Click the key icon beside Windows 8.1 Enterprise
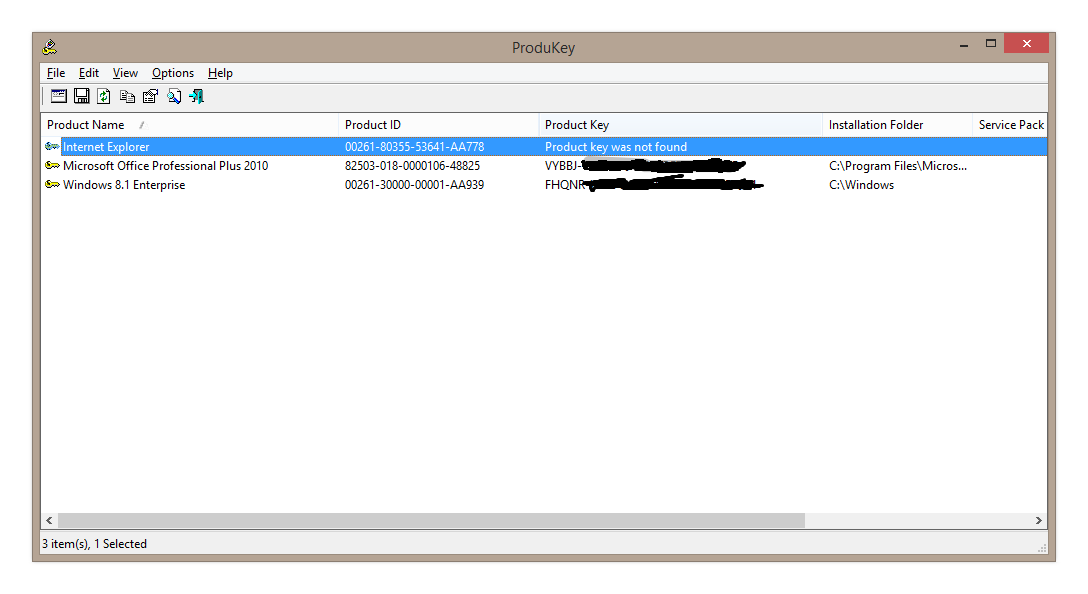Image resolution: width=1088 pixels, height=594 pixels. point(51,184)
